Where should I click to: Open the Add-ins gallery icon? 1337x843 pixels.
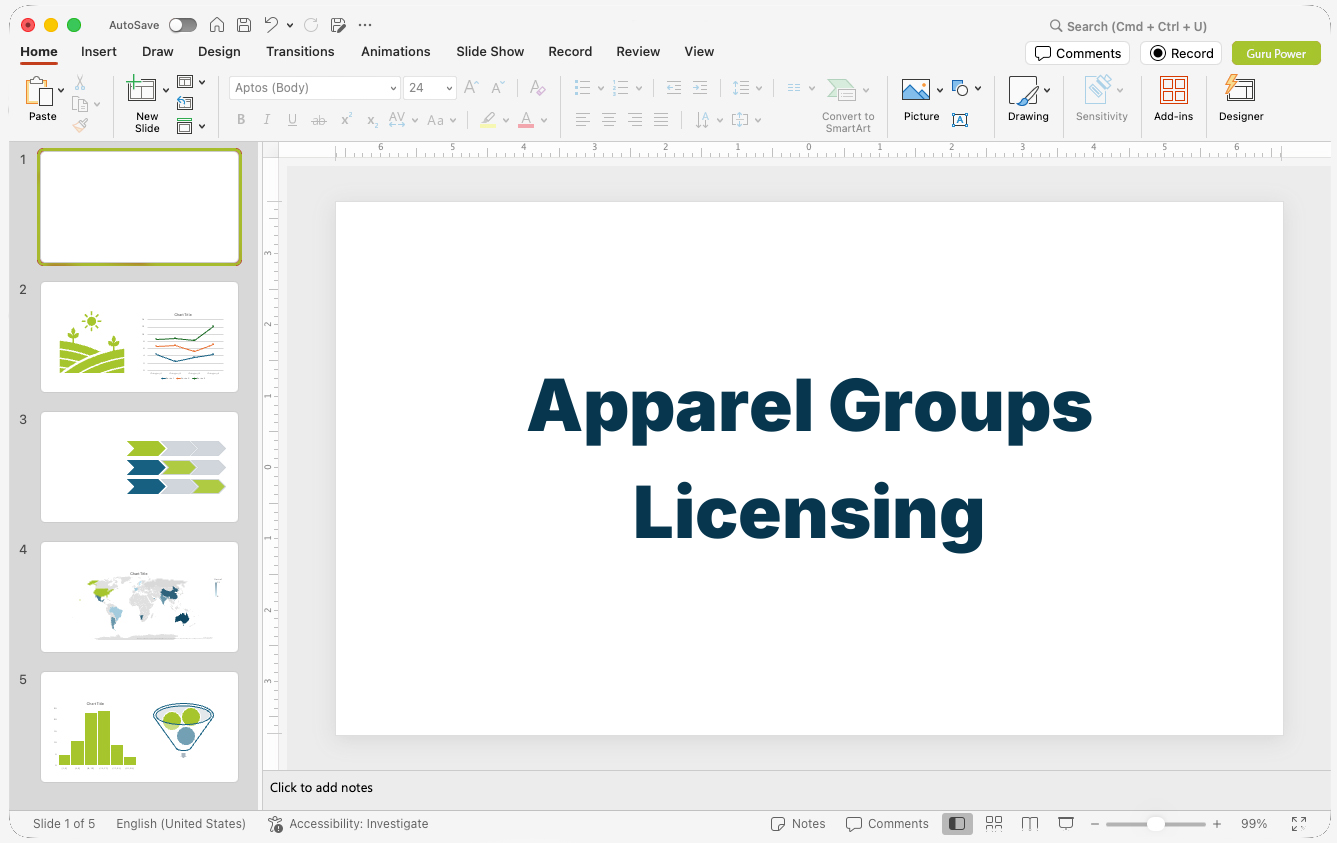pos(1174,90)
